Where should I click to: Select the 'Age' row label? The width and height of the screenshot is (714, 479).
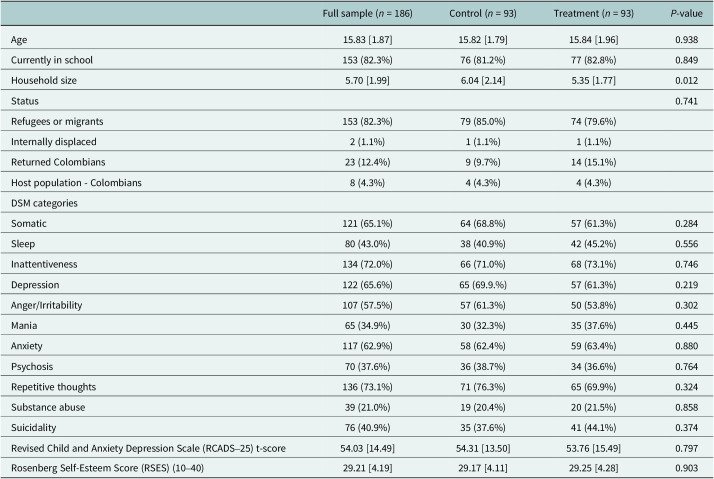click(19, 40)
